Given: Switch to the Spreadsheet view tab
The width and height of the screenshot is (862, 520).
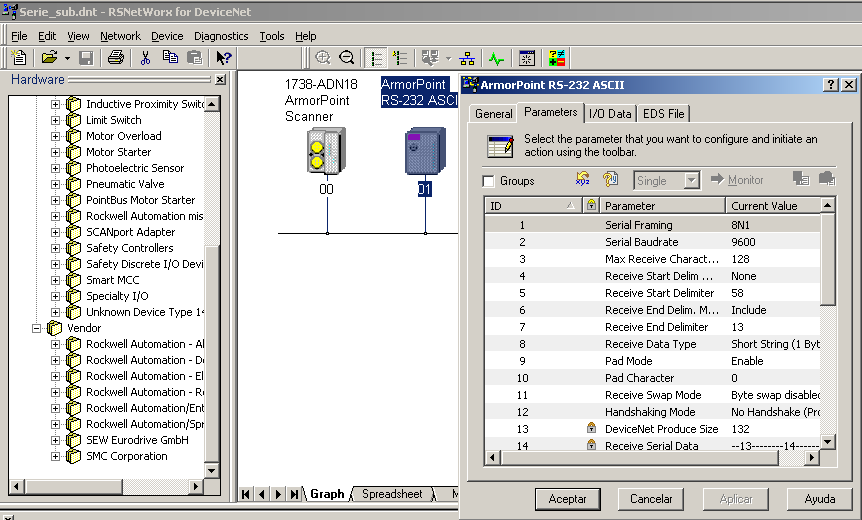Looking at the screenshot, I should (392, 494).
